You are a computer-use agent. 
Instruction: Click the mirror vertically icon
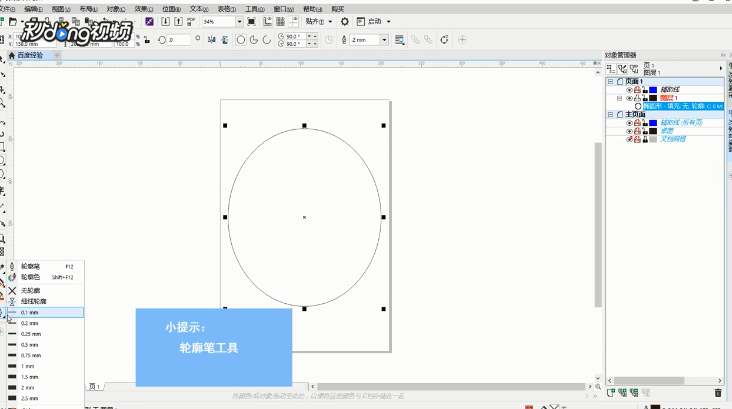[x=225, y=40]
